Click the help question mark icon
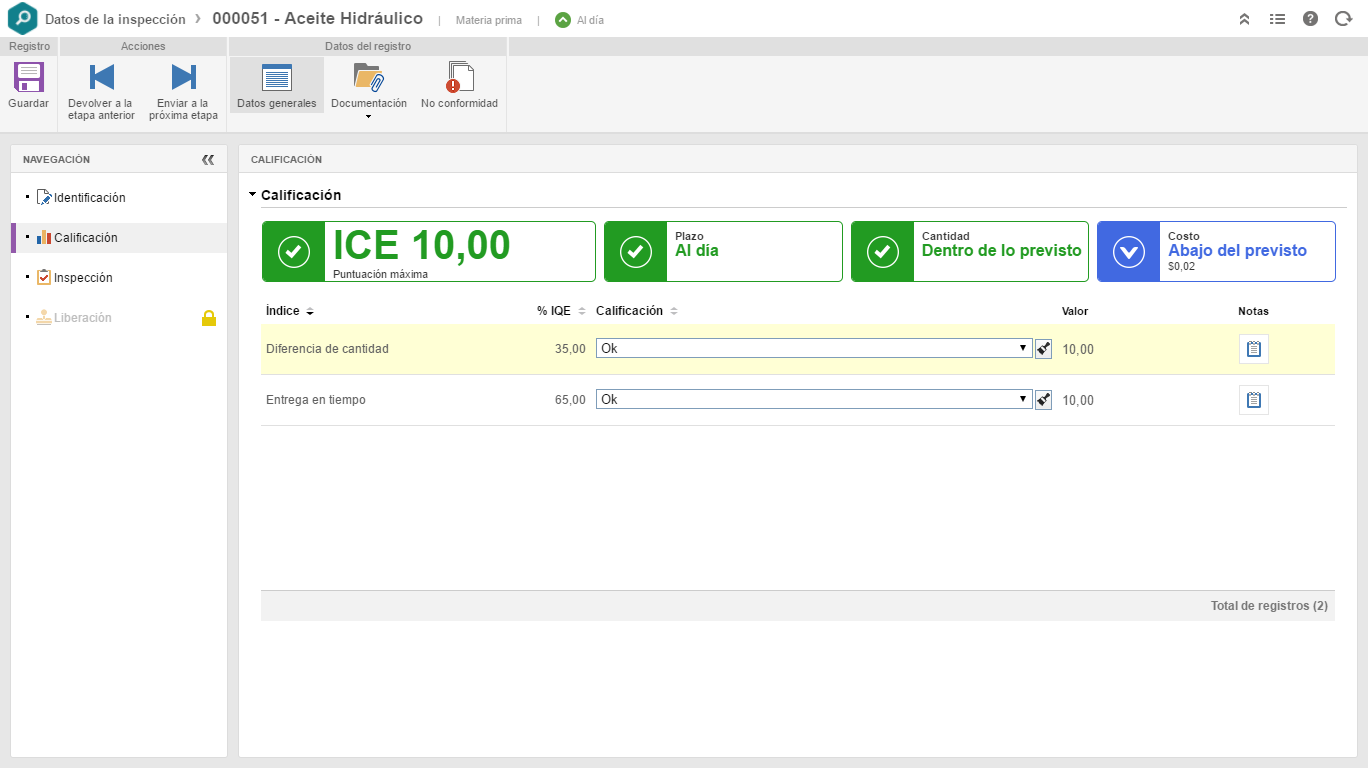Screen dimensions: 1368x768 1310,19
